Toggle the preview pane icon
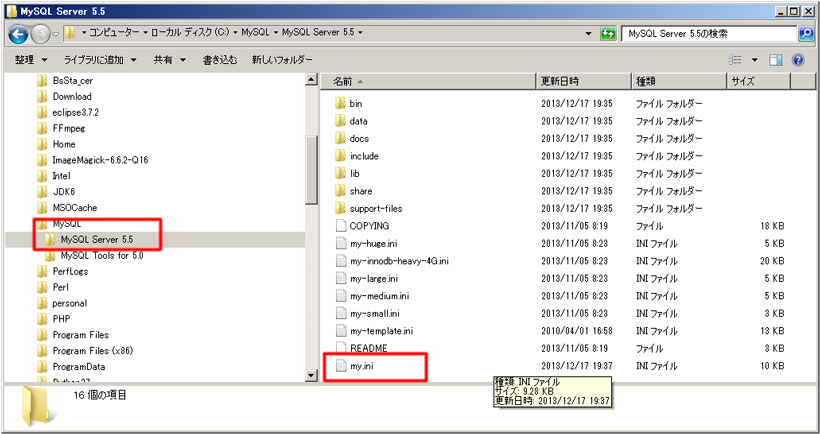This screenshot has height=434, width=820. point(776,60)
